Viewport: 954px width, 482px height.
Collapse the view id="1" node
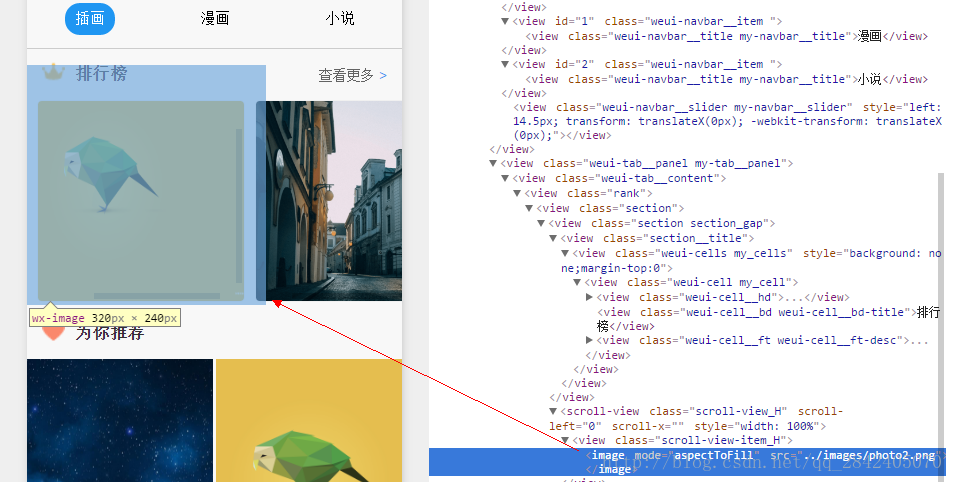tap(505, 21)
